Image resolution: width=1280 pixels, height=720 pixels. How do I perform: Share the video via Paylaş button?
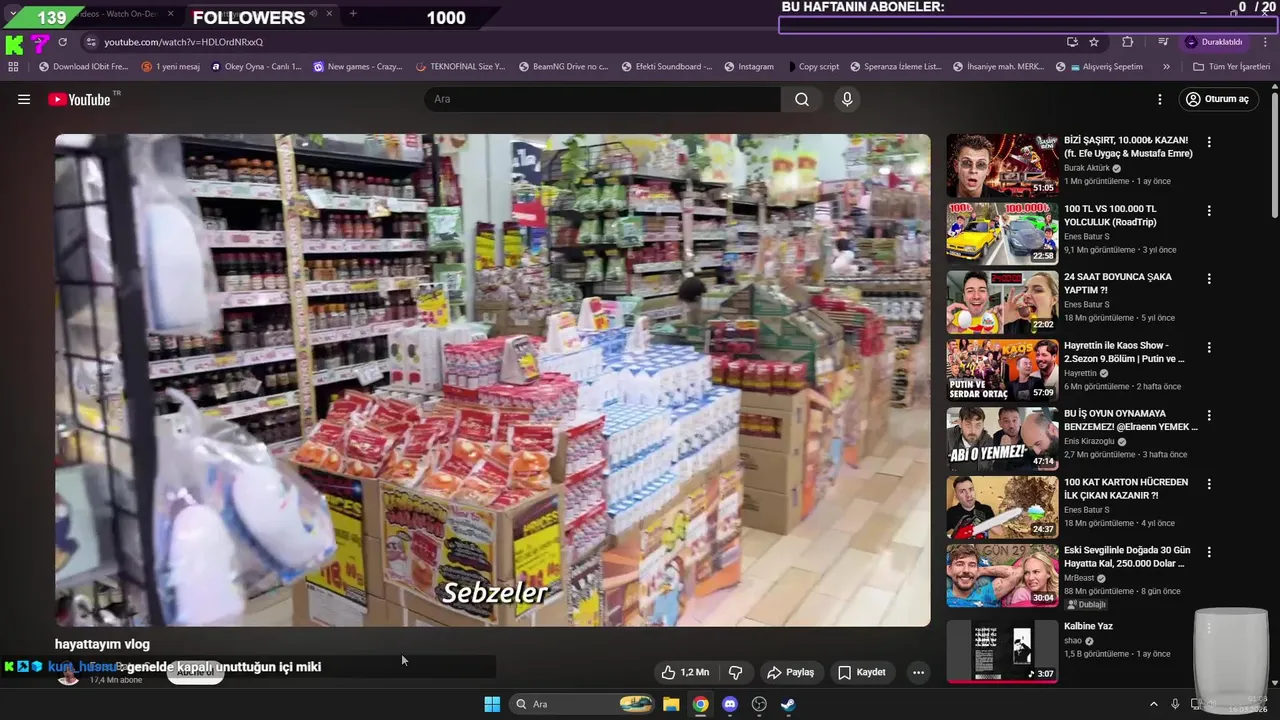coord(790,672)
